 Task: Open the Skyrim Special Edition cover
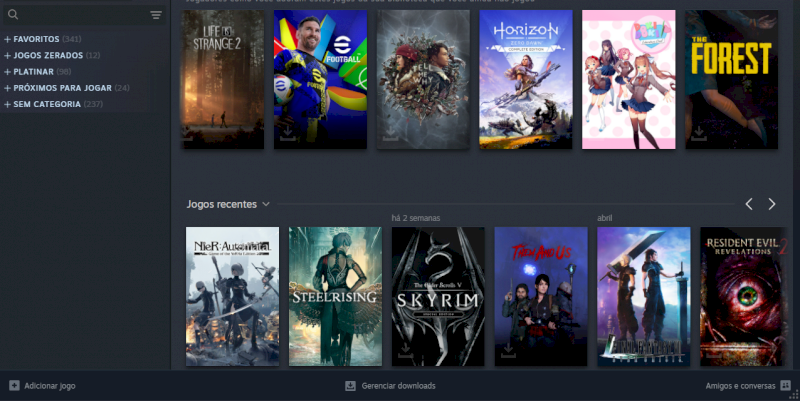coord(438,296)
